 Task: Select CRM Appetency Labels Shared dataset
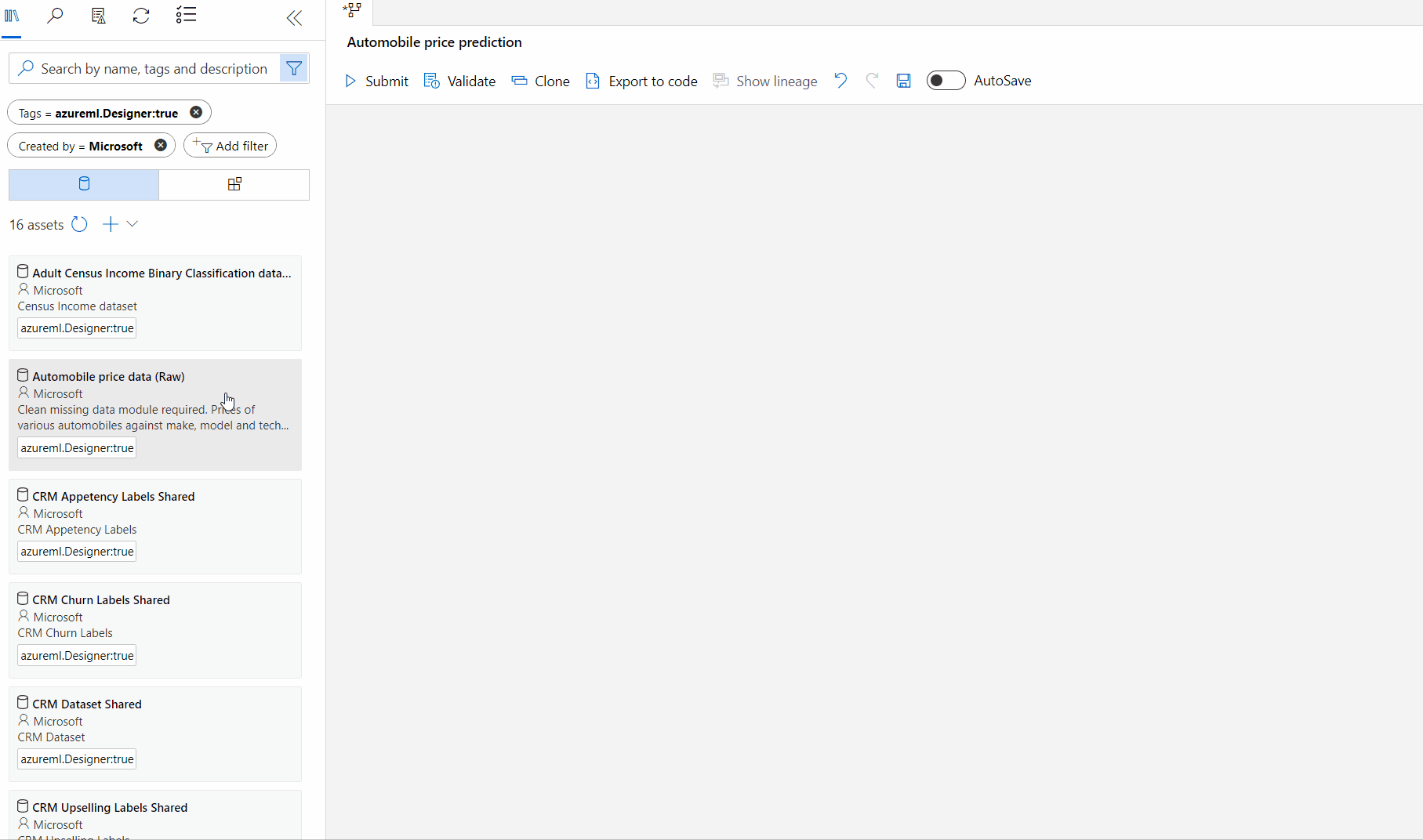pyautogui.click(x=155, y=527)
